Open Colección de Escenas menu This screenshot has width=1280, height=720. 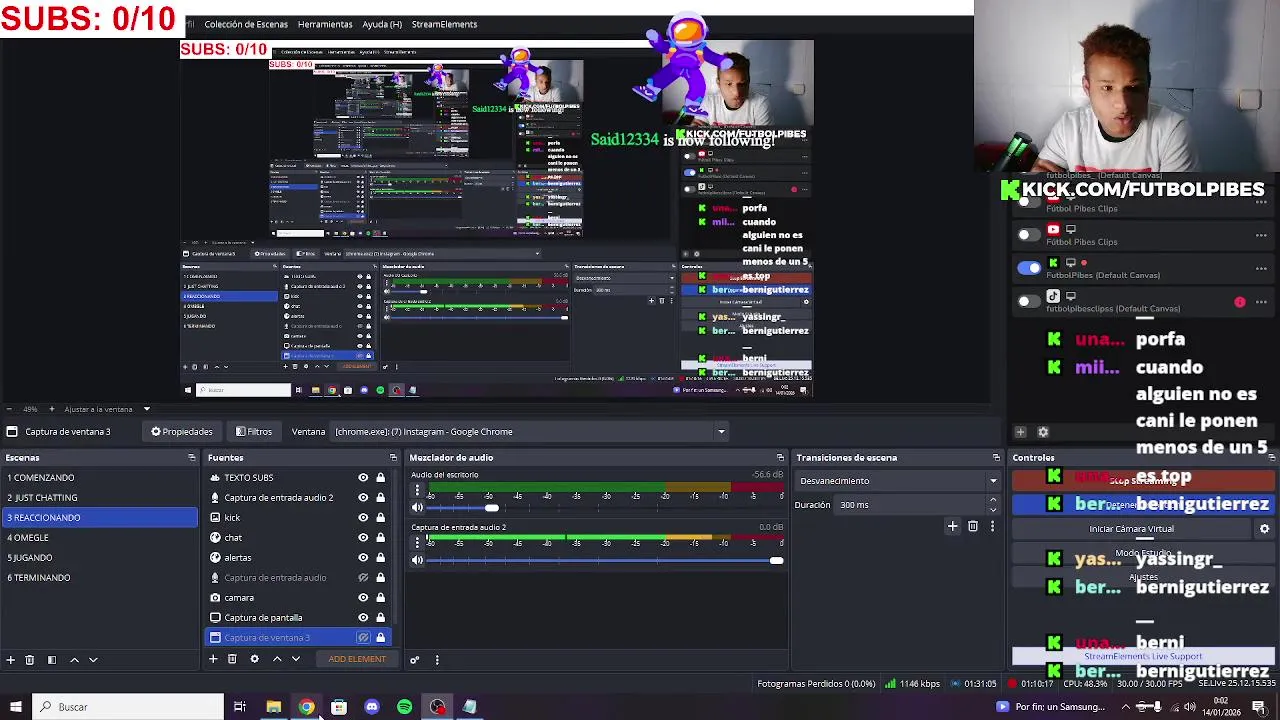(246, 24)
